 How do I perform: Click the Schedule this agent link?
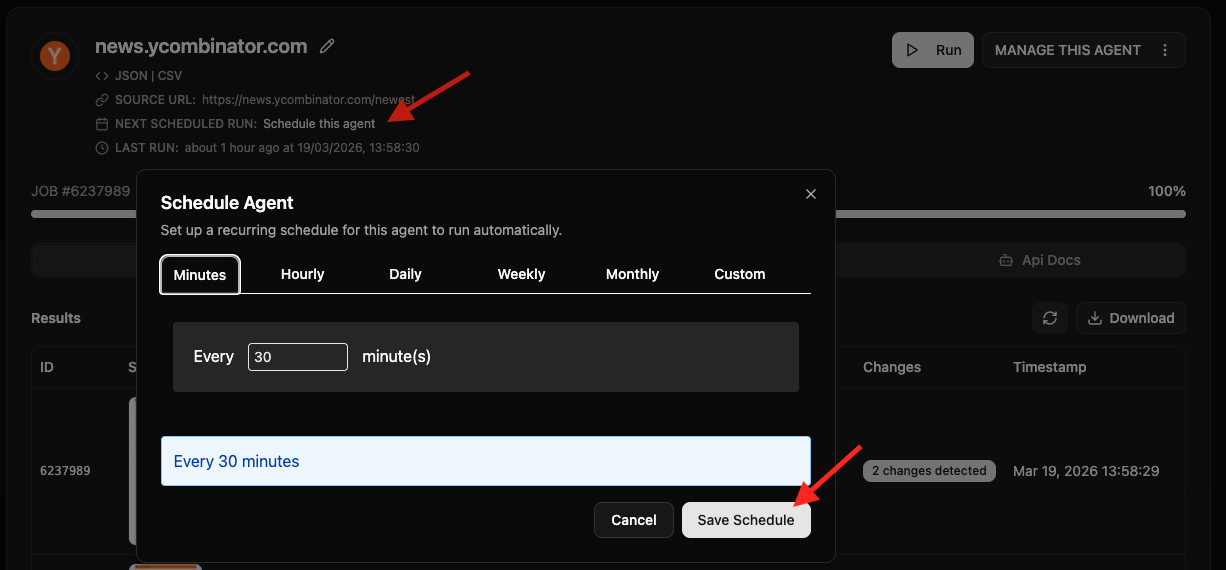tap(319, 124)
